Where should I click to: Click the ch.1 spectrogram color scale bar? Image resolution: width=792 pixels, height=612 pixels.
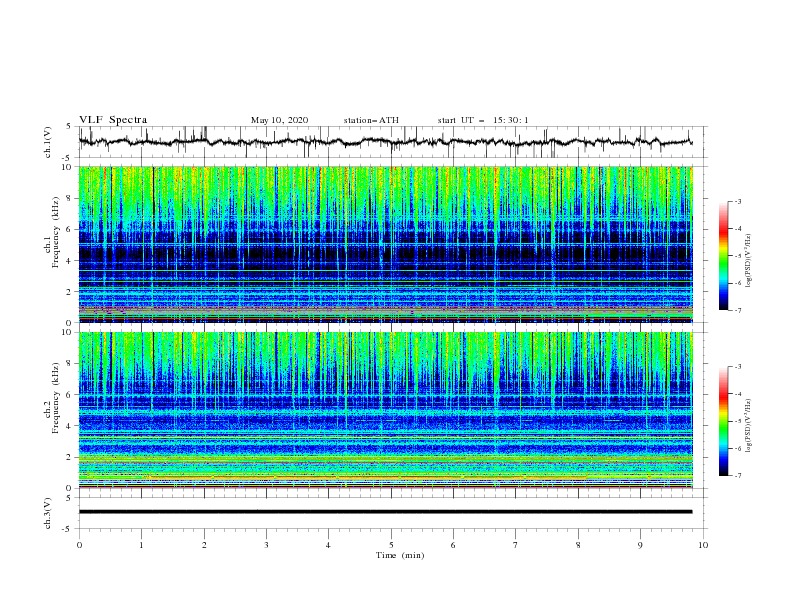click(x=724, y=256)
